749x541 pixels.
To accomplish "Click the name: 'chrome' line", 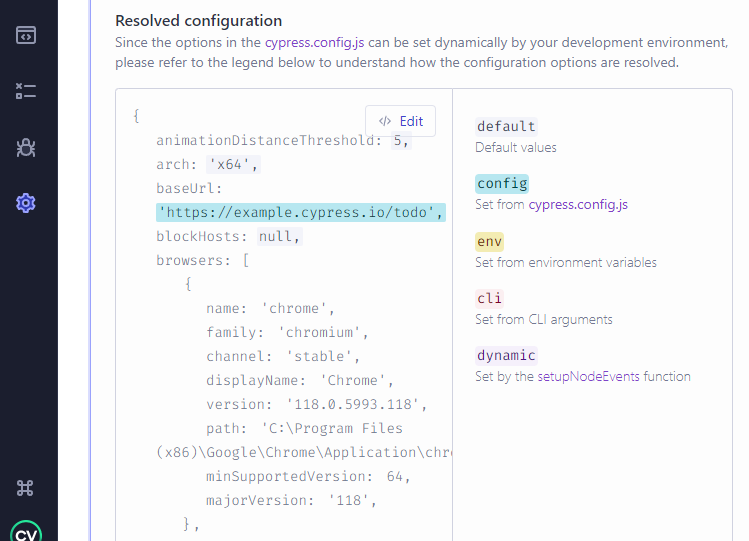I will (x=270, y=308).
